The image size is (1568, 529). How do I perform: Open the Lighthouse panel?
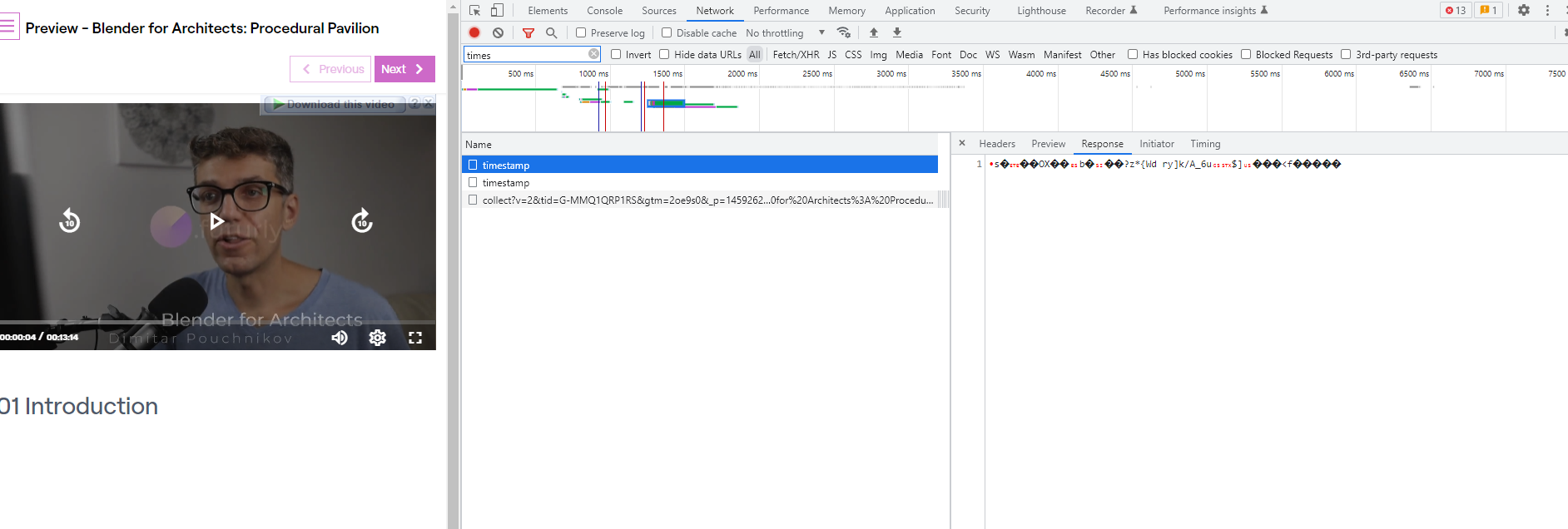point(1041,11)
